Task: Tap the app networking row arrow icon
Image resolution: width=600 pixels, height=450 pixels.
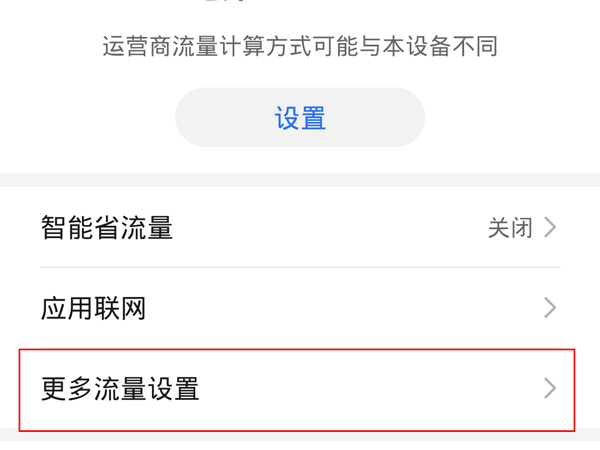Action: [550, 308]
